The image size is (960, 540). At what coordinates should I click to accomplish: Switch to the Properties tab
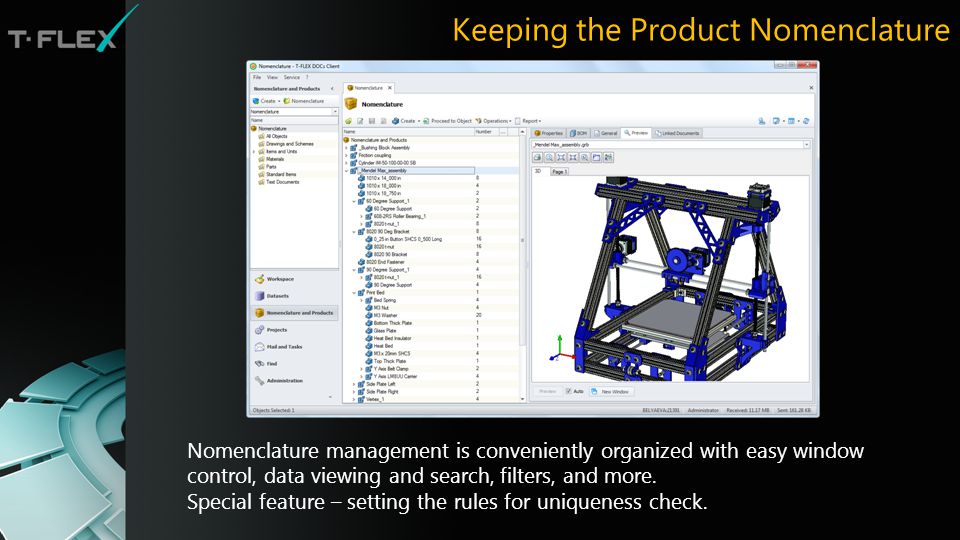pos(549,133)
